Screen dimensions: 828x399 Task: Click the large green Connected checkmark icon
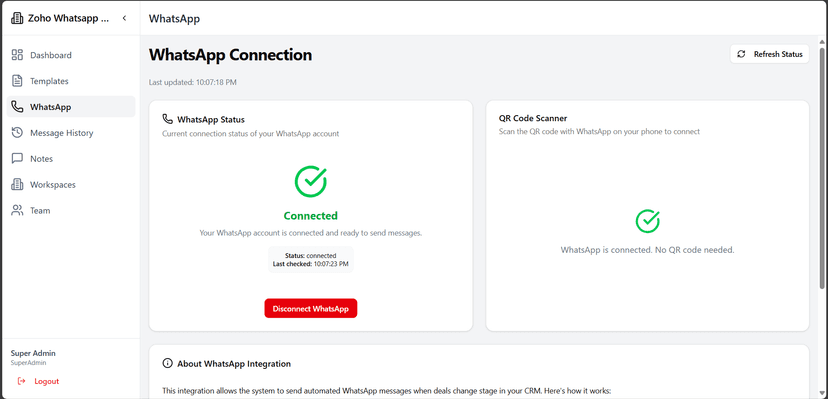point(310,182)
